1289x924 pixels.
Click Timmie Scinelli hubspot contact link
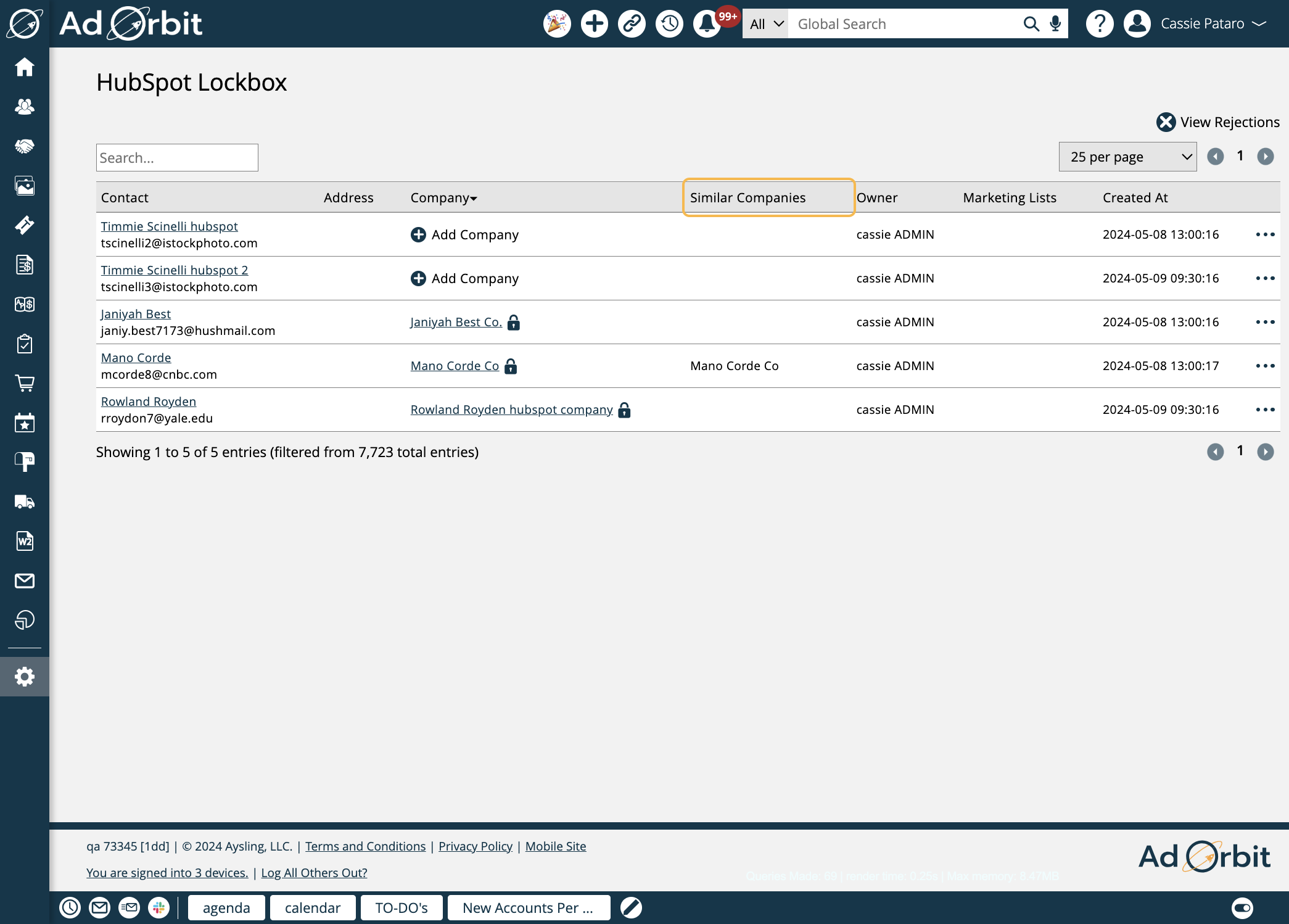pos(169,225)
